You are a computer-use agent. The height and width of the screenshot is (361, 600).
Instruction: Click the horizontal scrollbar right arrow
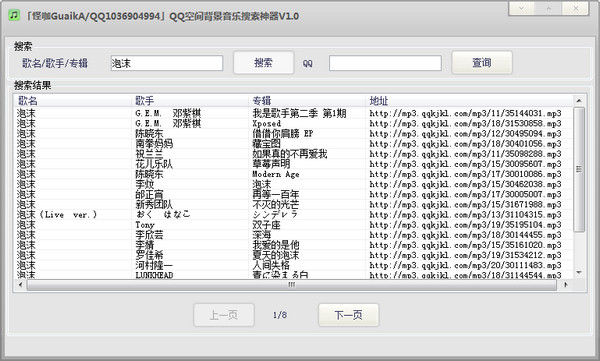[566, 285]
